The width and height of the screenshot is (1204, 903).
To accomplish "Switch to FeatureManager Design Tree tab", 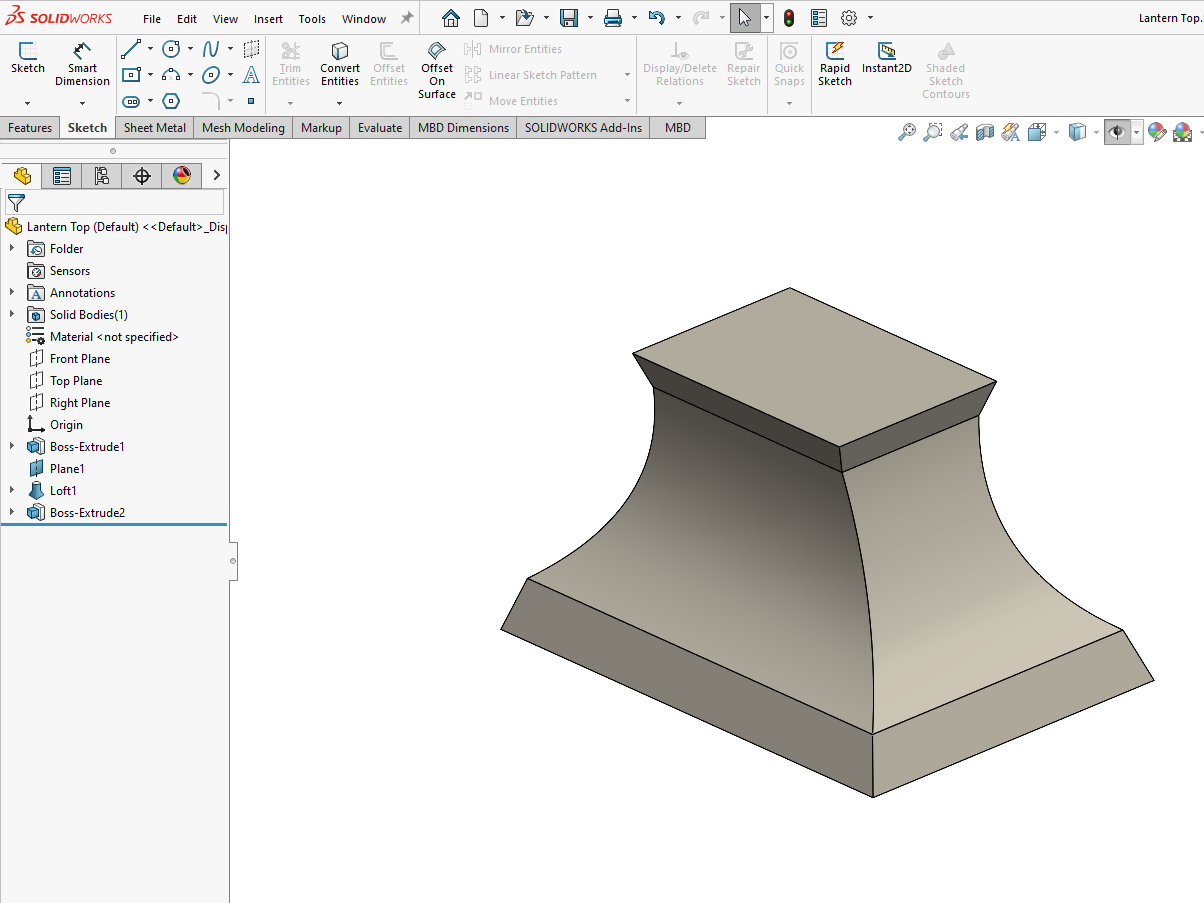I will click(22, 176).
